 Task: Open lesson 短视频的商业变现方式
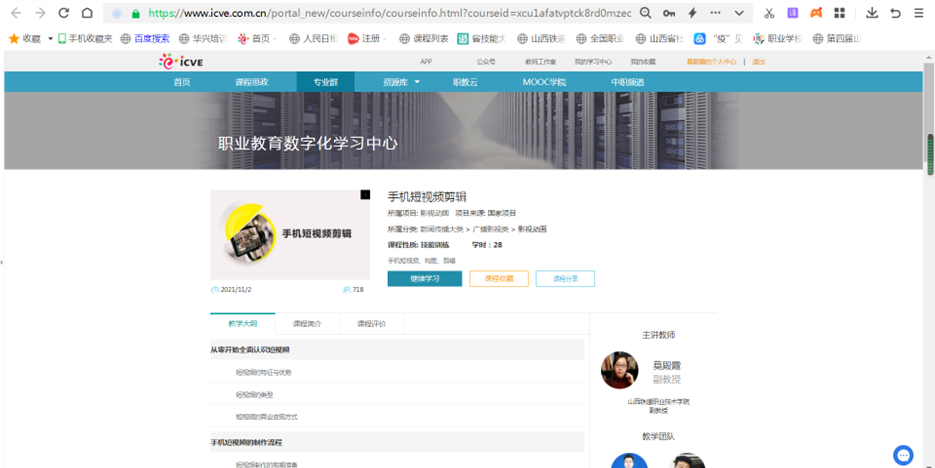click(x=267, y=417)
